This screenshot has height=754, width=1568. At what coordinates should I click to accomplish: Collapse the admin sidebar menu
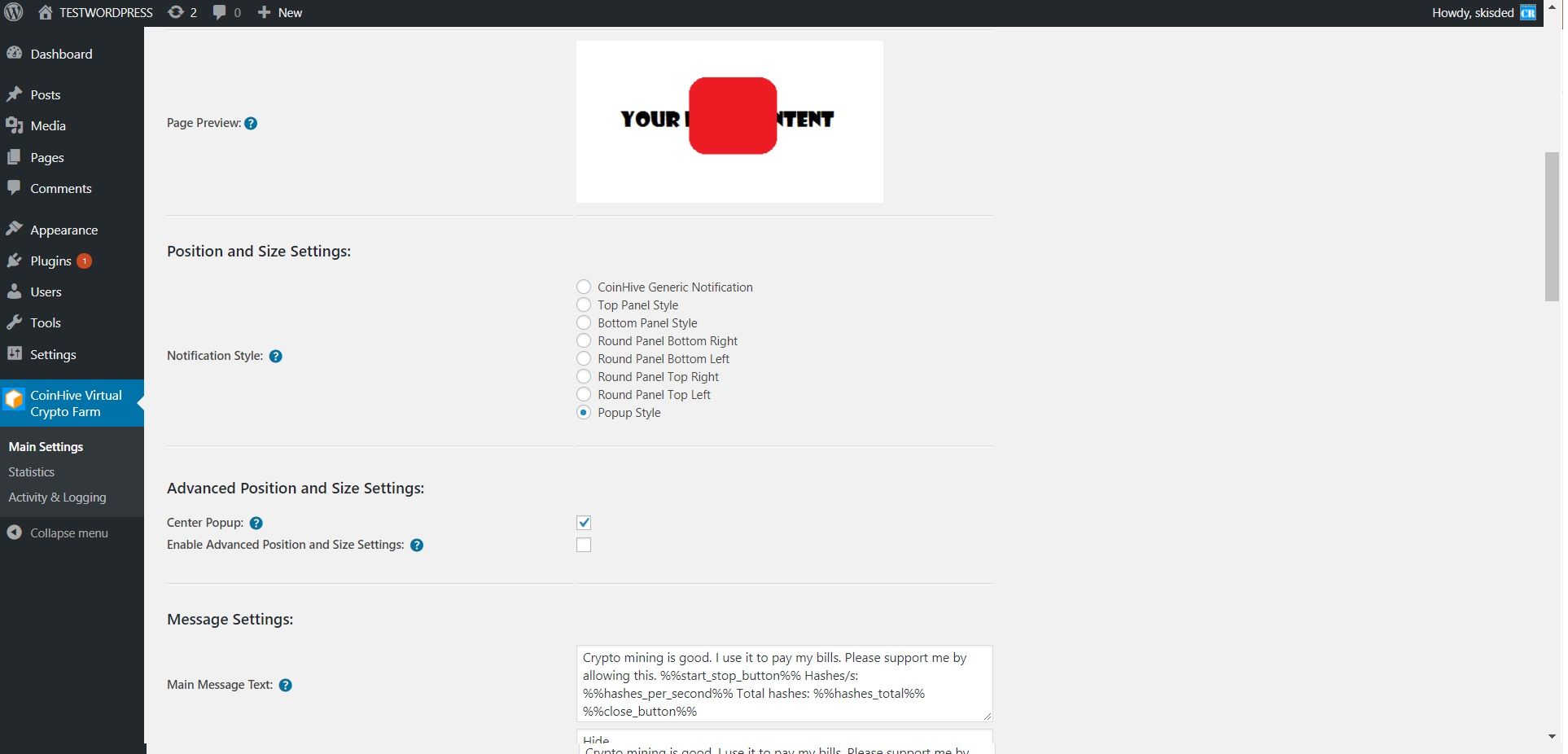point(69,533)
